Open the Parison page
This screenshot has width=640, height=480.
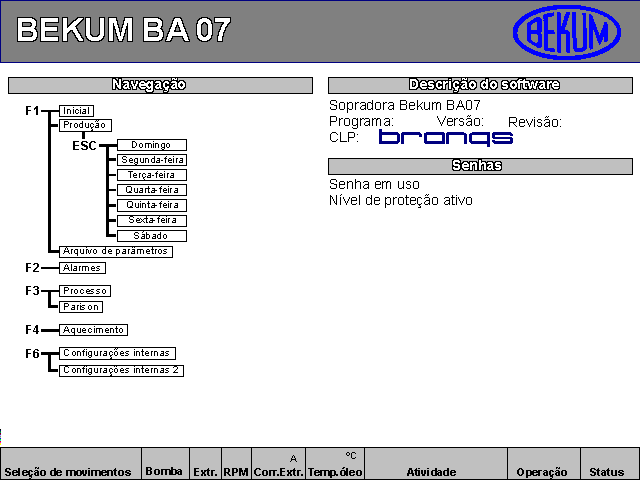point(80,307)
